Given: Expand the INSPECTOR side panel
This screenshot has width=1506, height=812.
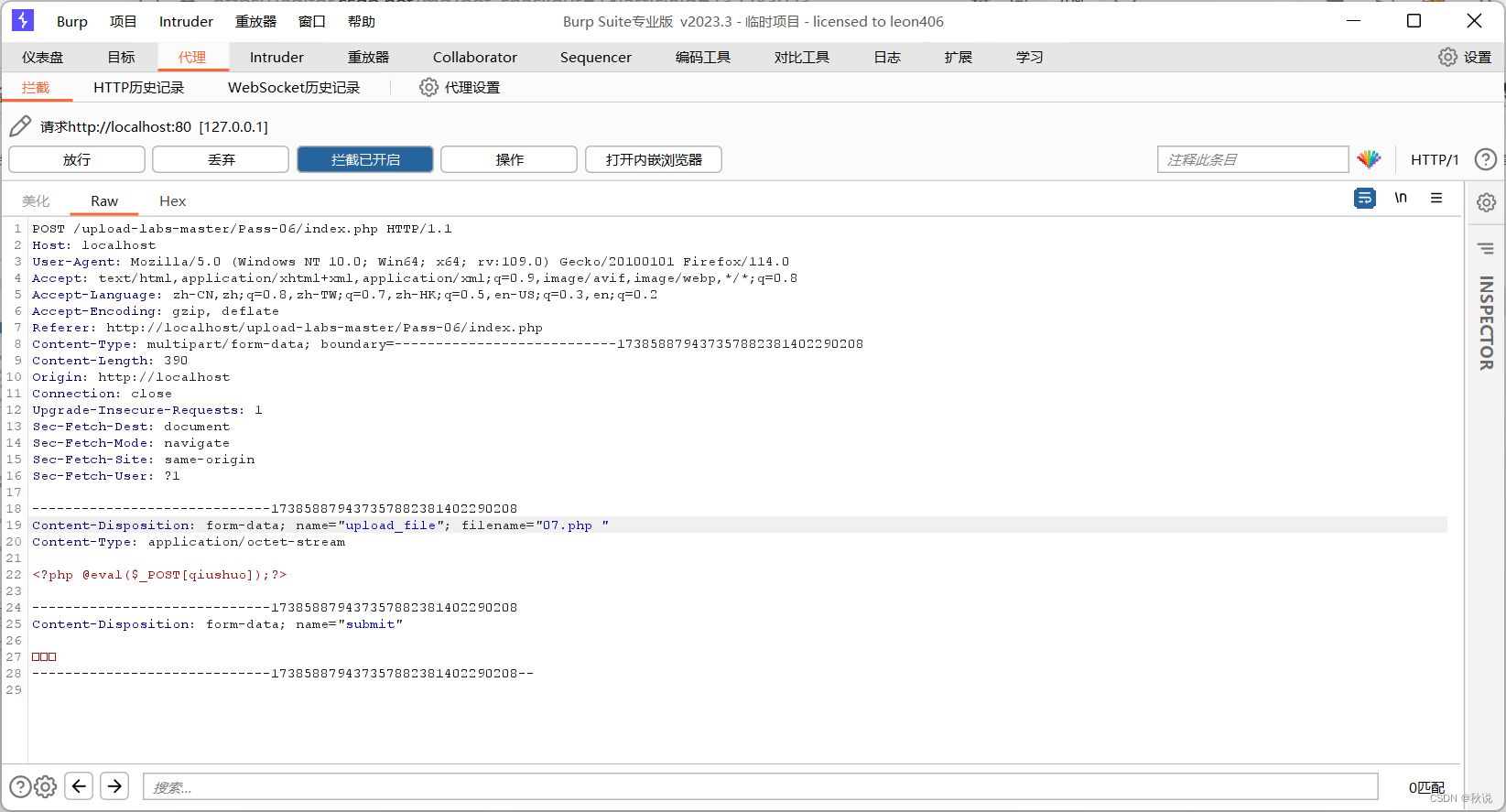Looking at the screenshot, I should 1486,323.
